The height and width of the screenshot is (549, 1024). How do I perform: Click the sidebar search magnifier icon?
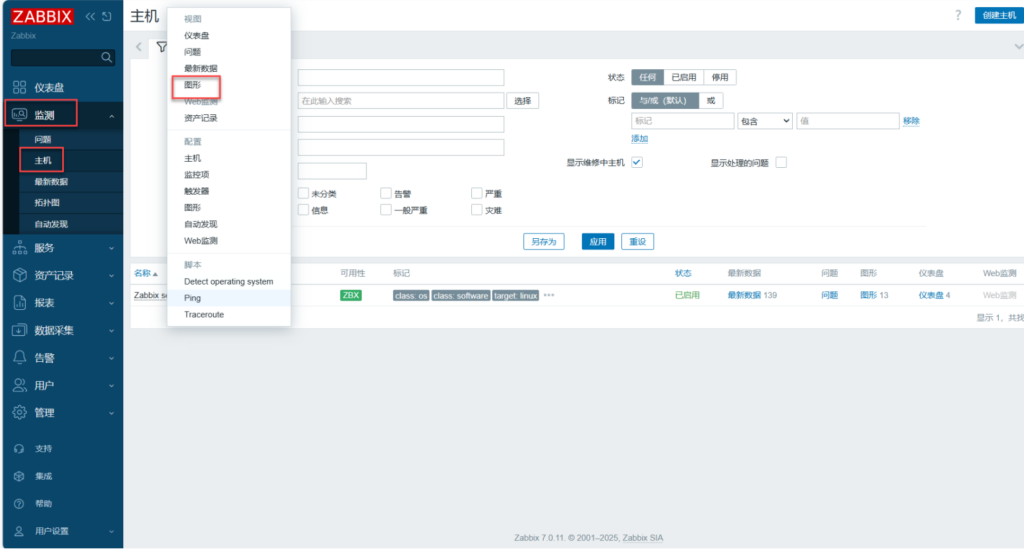106,58
